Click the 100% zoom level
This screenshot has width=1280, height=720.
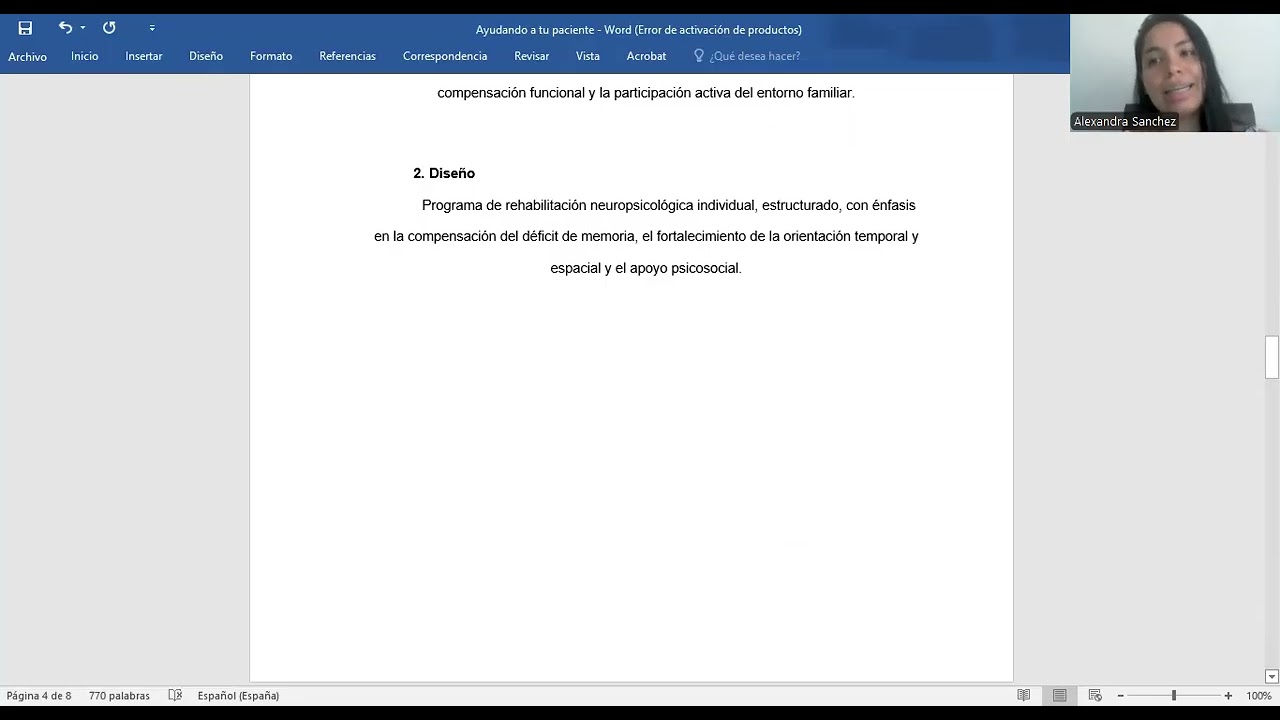1259,696
